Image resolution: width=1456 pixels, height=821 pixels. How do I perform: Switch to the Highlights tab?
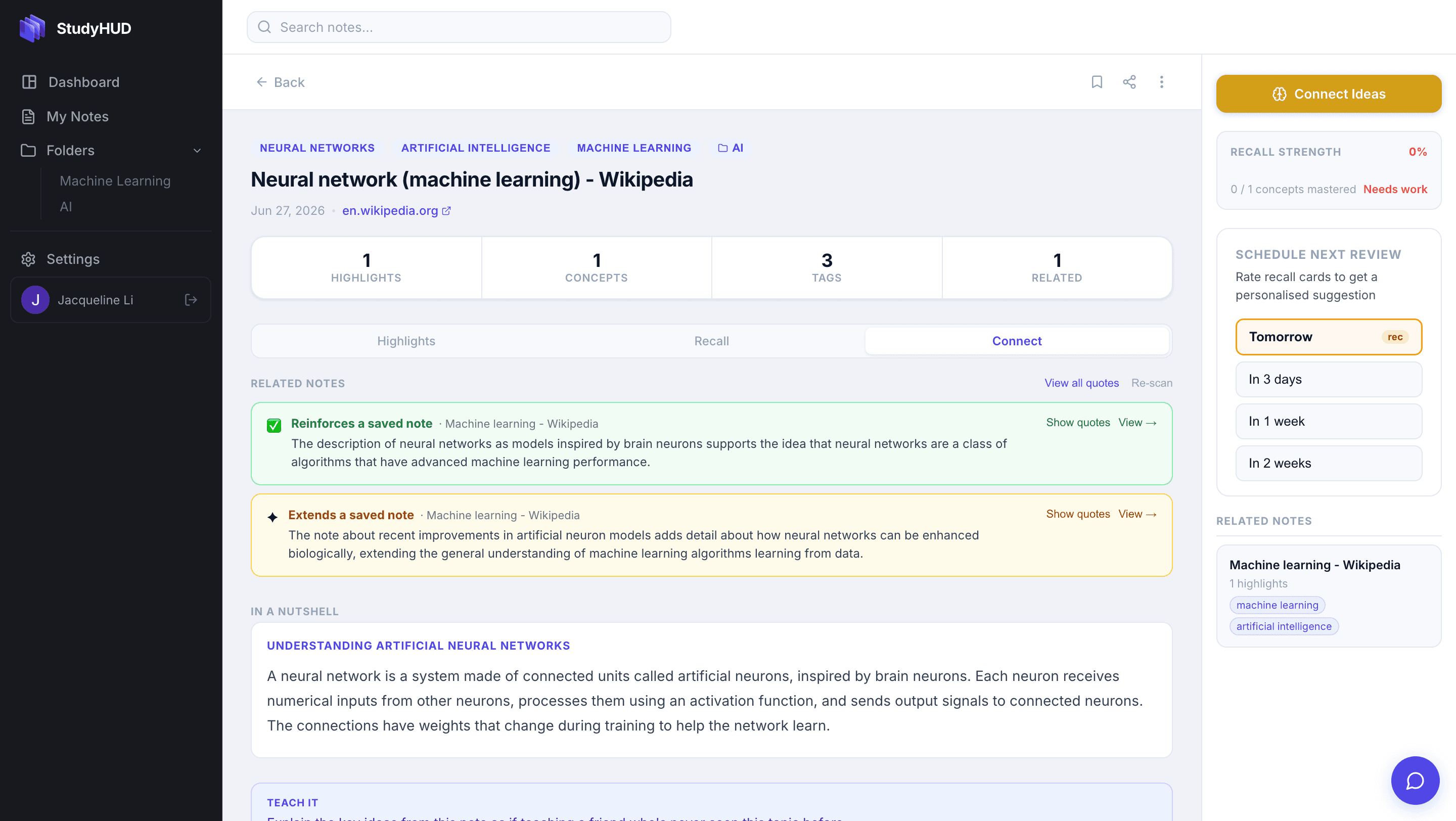[406, 341]
